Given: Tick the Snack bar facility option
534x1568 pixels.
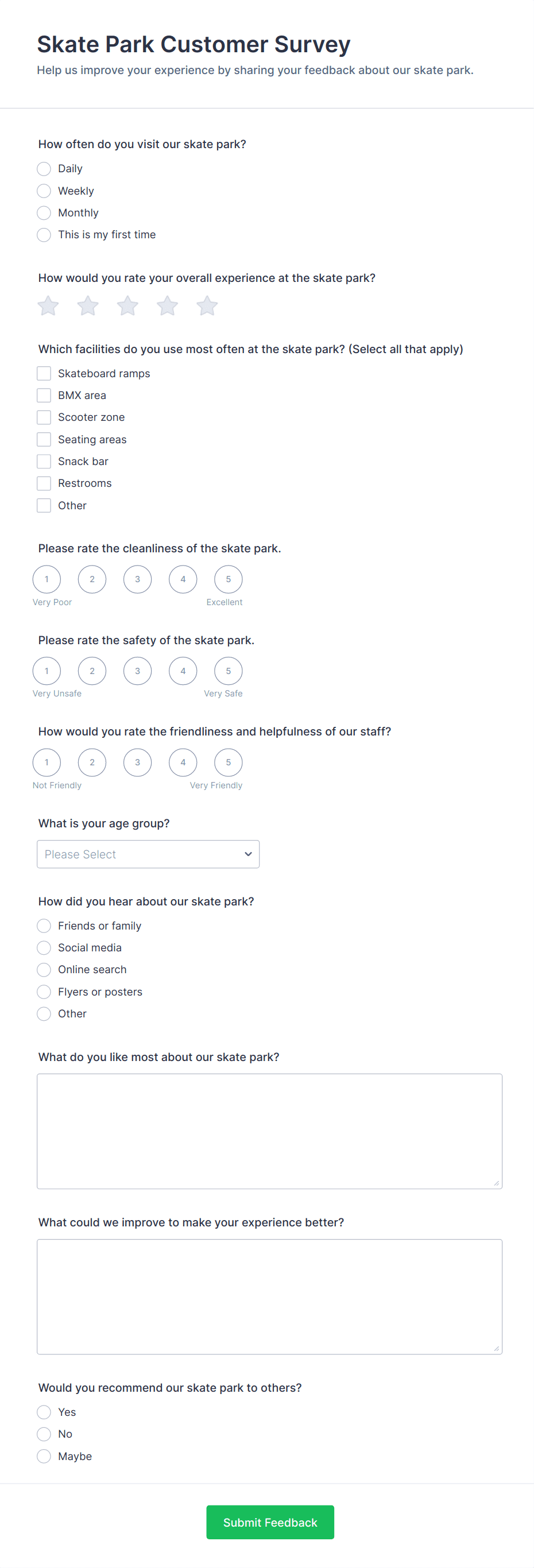Looking at the screenshot, I should point(44,462).
